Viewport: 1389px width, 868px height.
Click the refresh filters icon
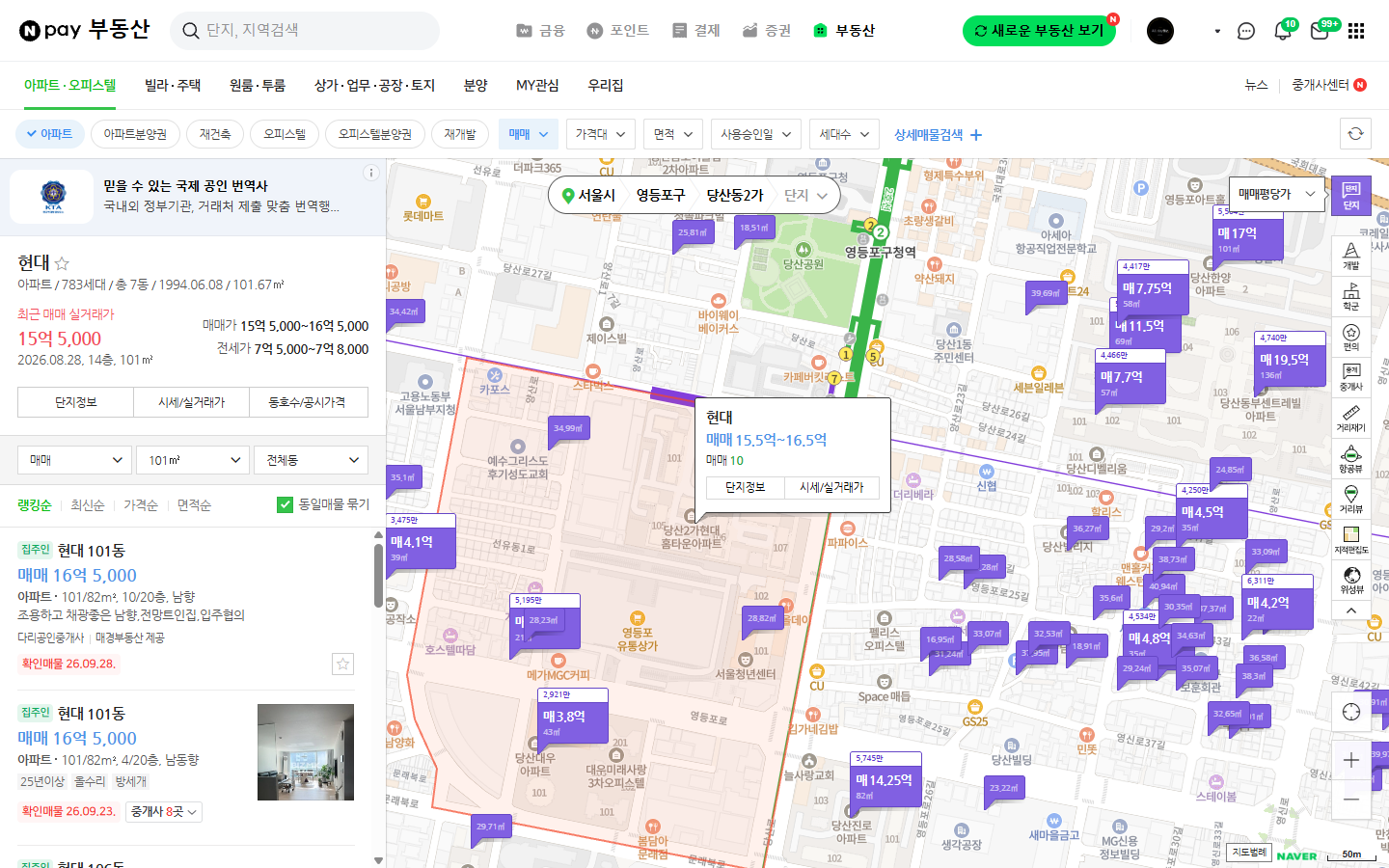tap(1355, 134)
